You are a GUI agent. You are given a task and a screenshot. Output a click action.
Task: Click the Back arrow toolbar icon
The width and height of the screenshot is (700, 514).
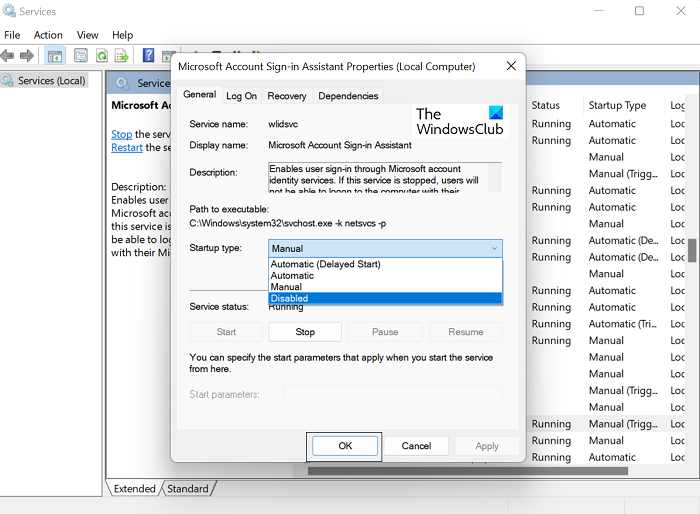(x=7, y=56)
